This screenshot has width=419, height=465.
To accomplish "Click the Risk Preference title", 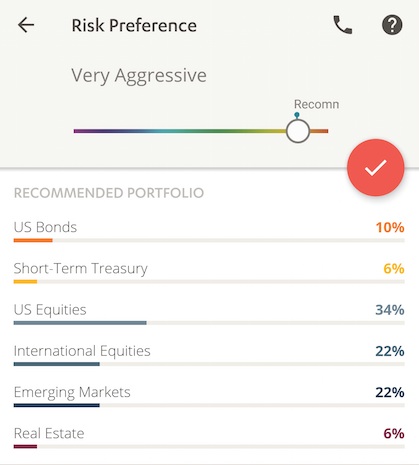I will tap(134, 25).
